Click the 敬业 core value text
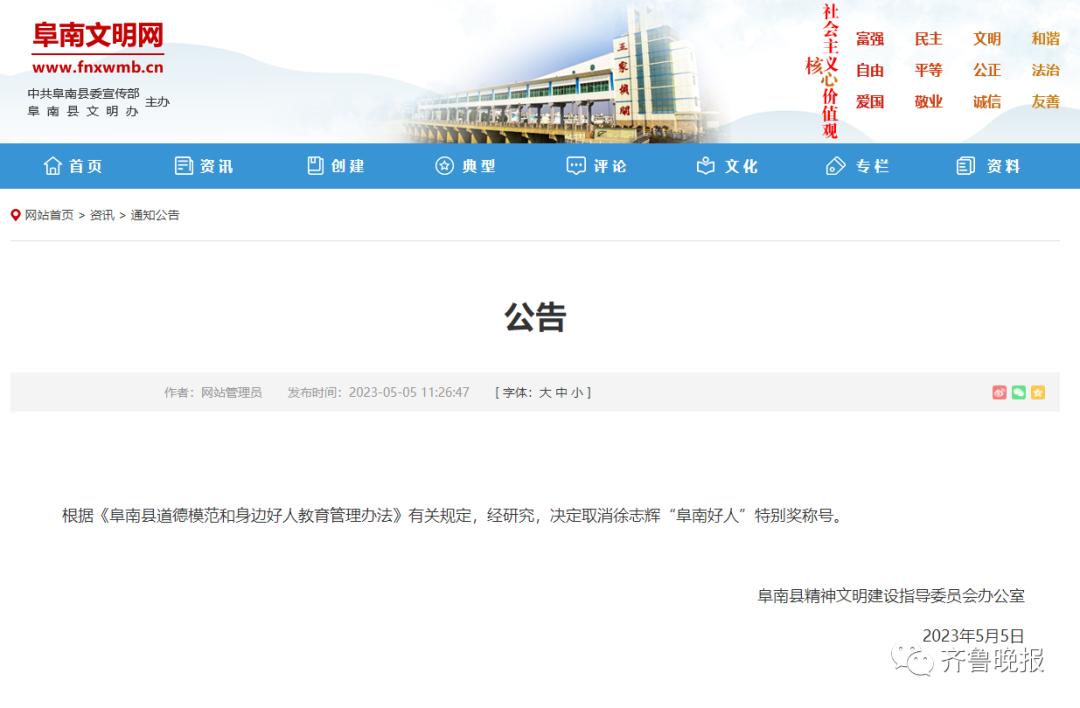This screenshot has width=1080, height=708. 928,102
